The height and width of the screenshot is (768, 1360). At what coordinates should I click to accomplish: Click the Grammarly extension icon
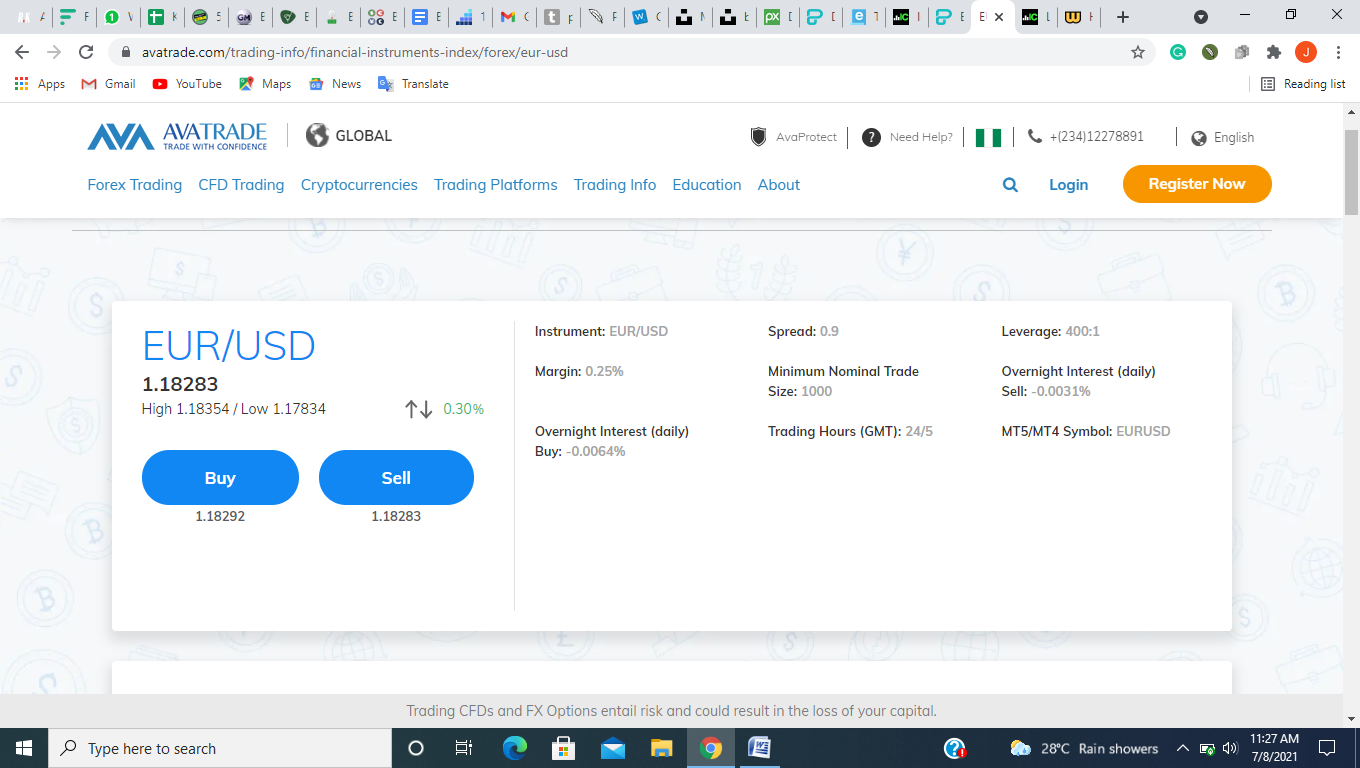coord(1178,52)
